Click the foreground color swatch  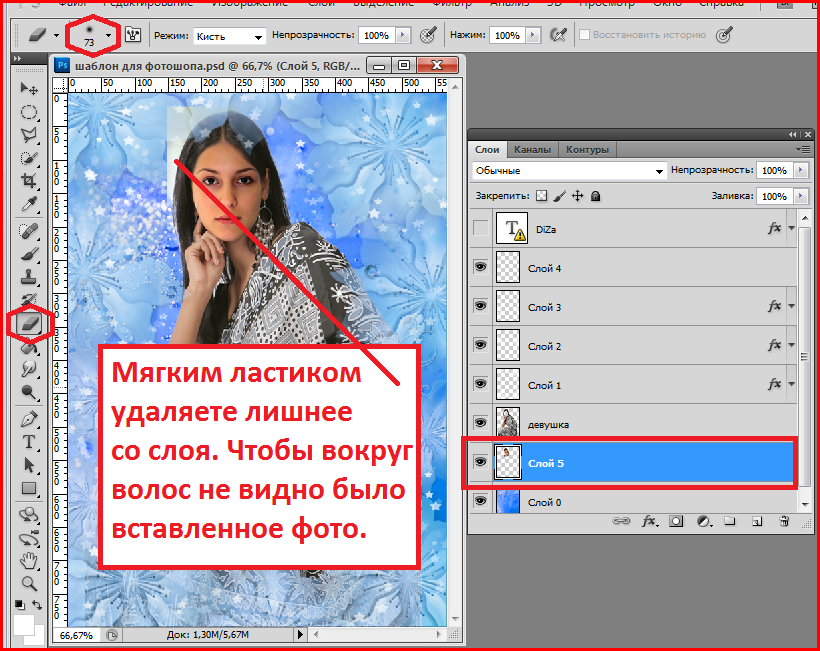(24, 625)
